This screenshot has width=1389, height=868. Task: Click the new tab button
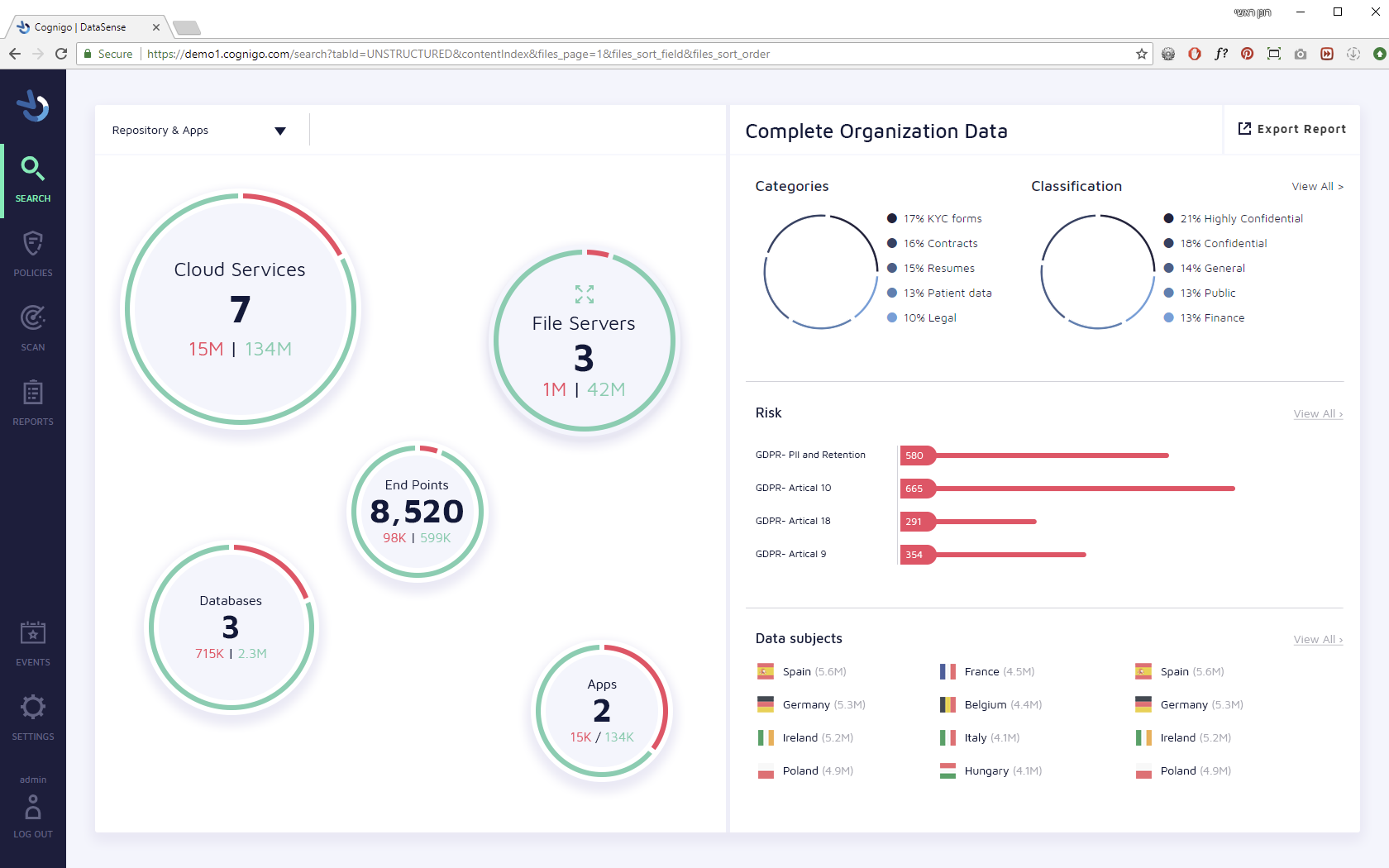coord(187,28)
